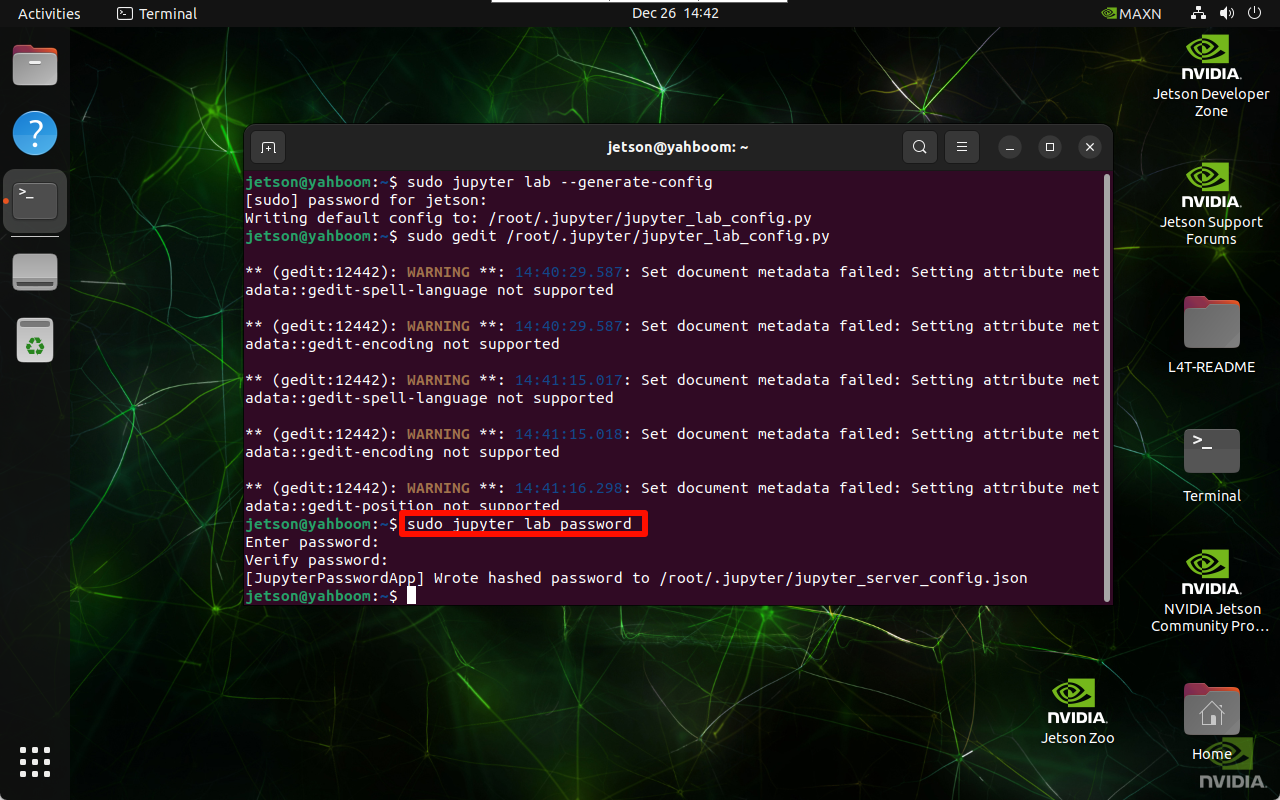
Task: Open the Terminal app menu in top bar
Action: click(x=157, y=13)
